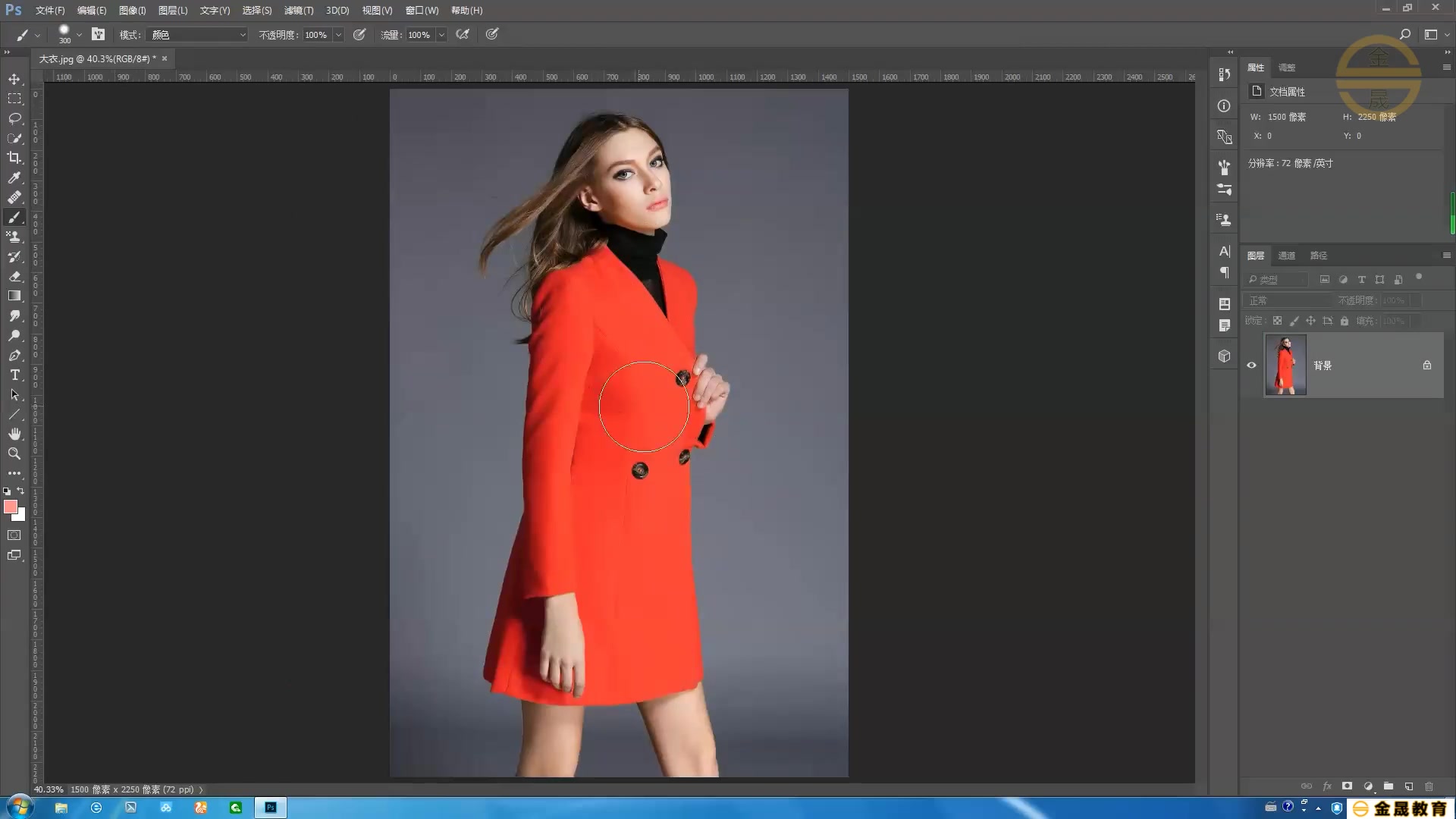Image resolution: width=1456 pixels, height=819 pixels.
Task: Select the Path Selection tool
Action: tap(14, 394)
